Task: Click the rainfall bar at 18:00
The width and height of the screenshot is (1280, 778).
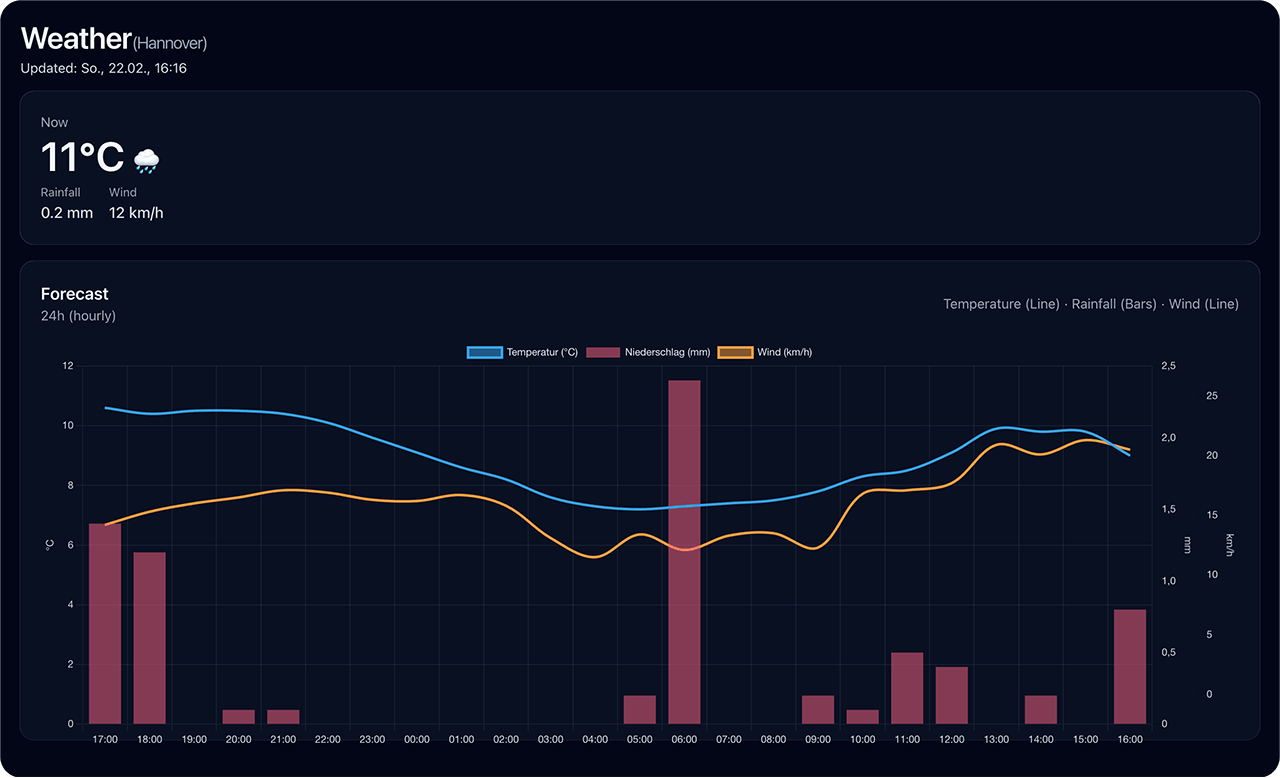Action: point(149,637)
